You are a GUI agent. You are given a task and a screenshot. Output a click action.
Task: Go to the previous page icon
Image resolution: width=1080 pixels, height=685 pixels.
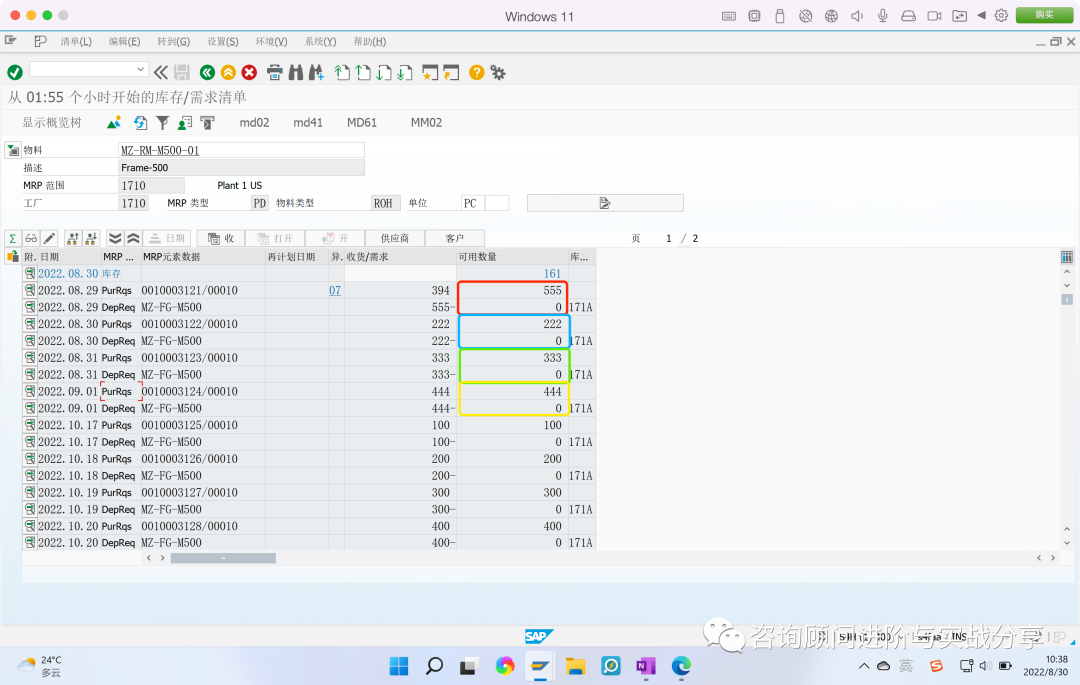tap(363, 72)
